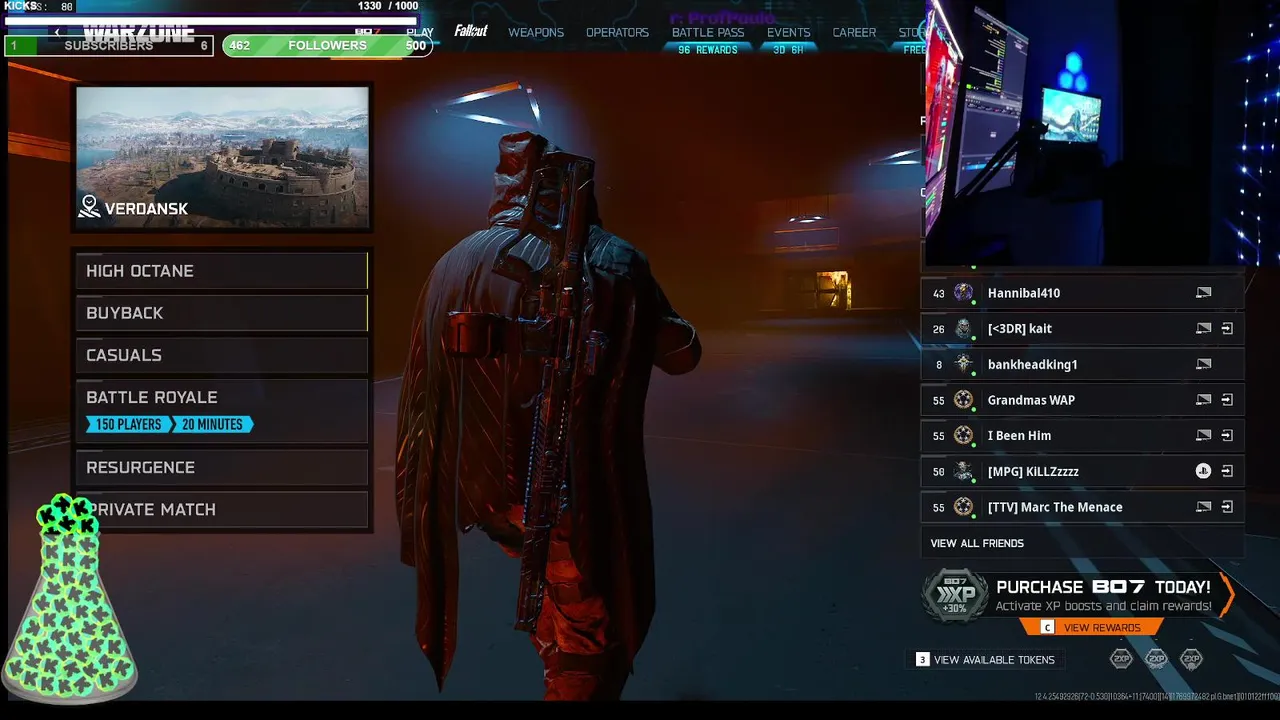Open the Fallout tab
1280x720 pixels.
tap(471, 31)
